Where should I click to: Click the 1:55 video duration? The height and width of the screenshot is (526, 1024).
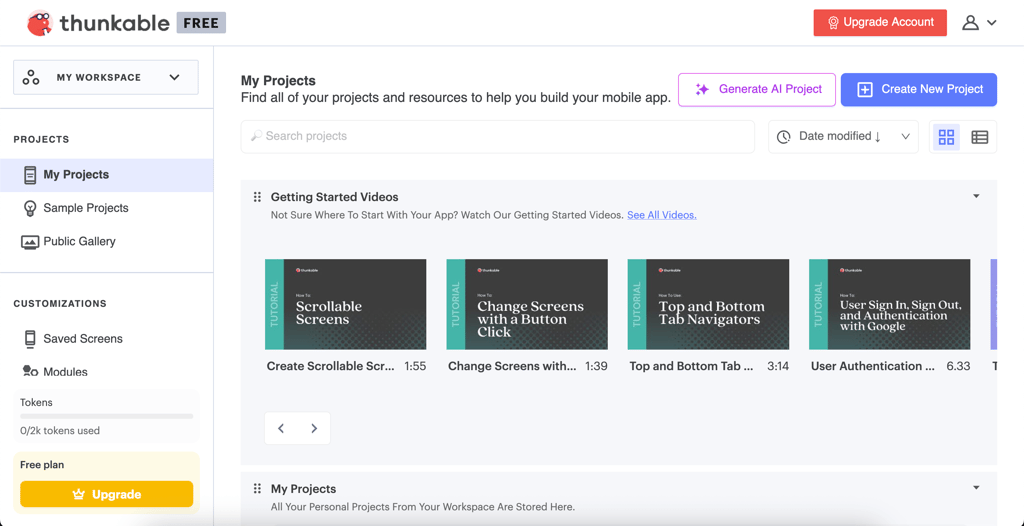click(x=415, y=367)
